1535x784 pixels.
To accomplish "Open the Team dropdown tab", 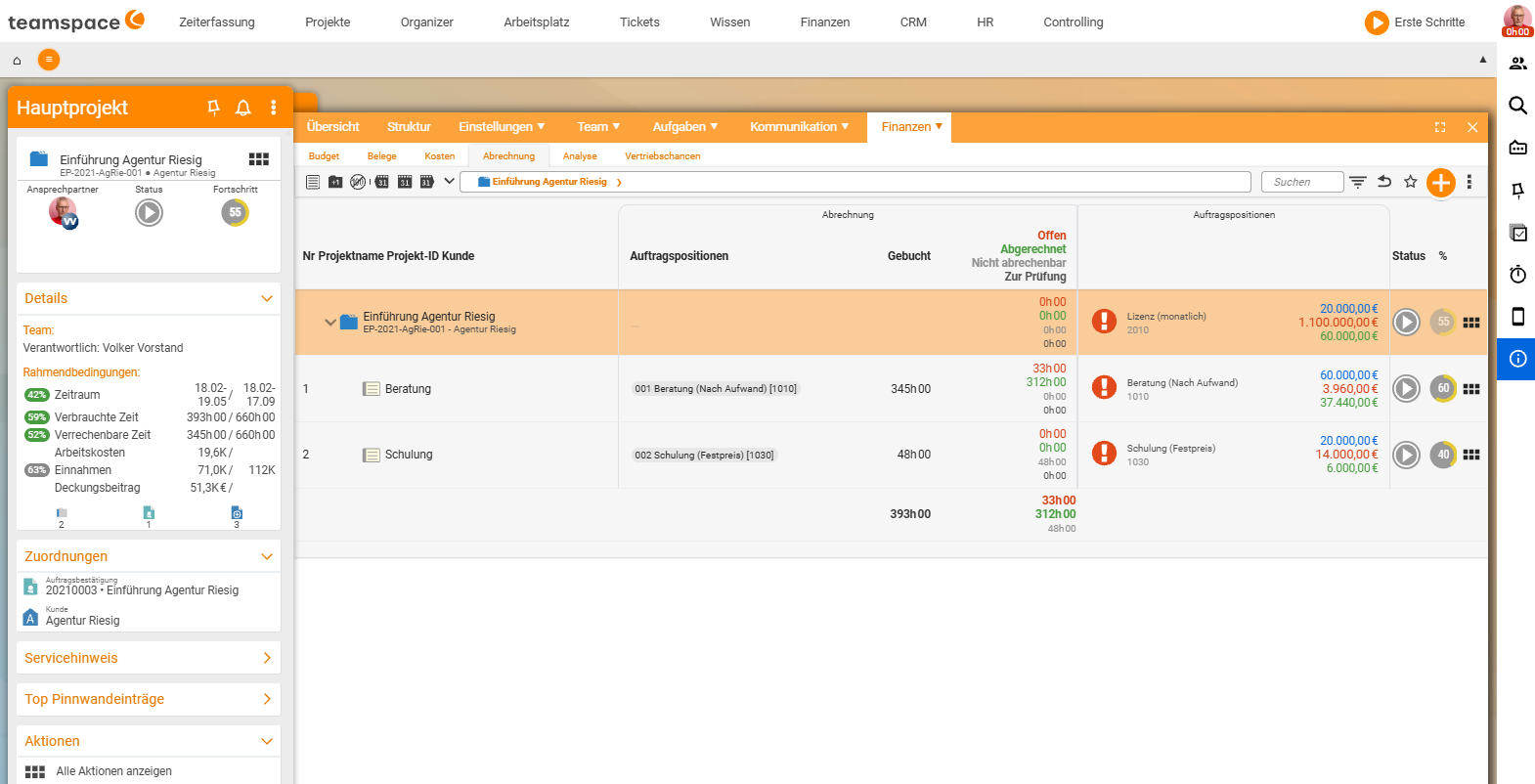I will point(598,127).
